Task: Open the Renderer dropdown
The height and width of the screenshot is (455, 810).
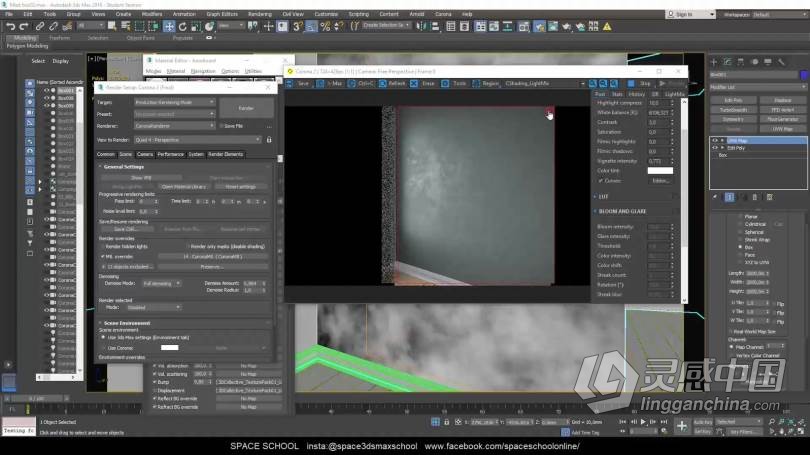Action: pos(175,126)
